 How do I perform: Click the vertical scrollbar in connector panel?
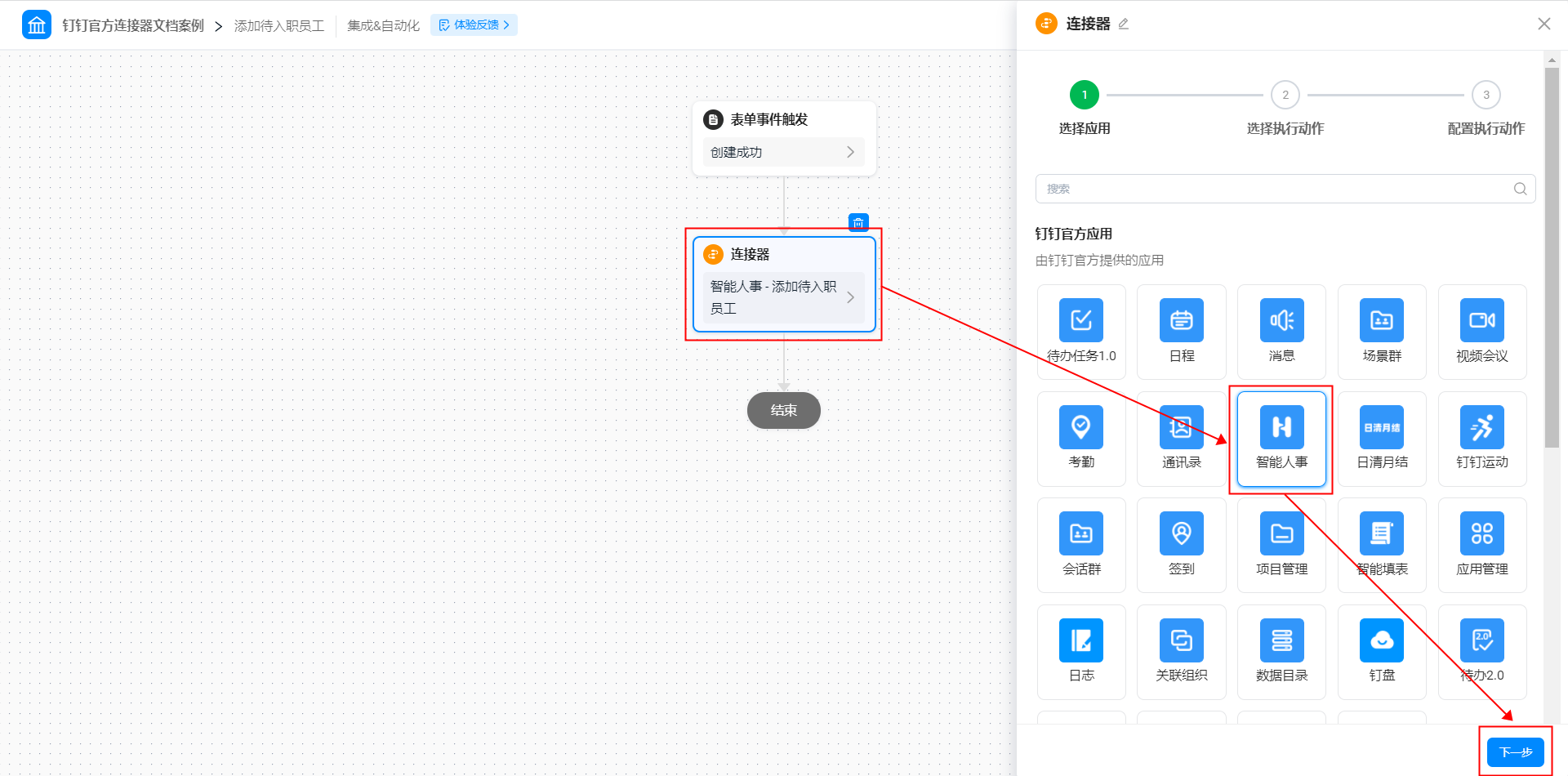[1552, 257]
